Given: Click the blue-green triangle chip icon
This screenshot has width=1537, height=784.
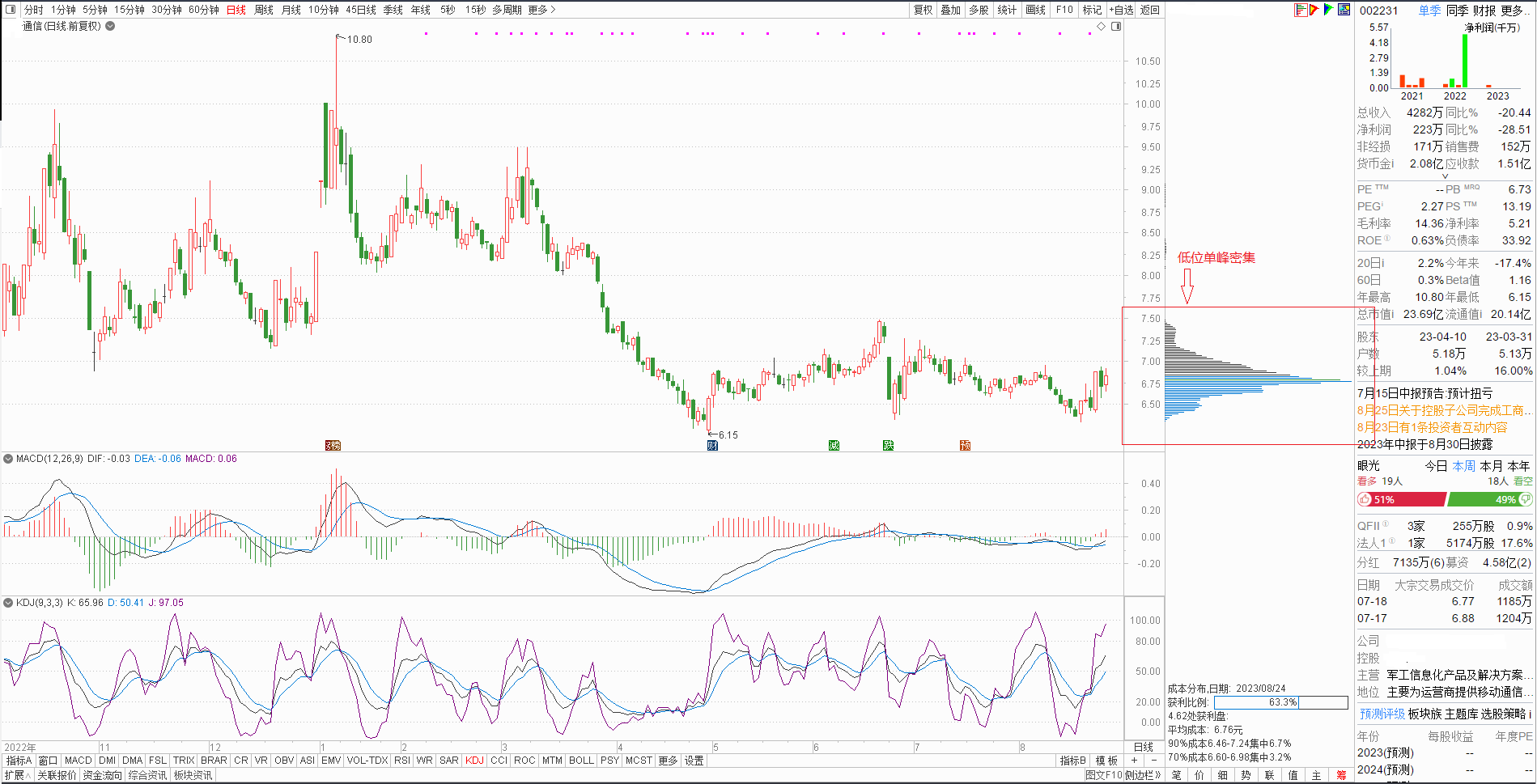Looking at the screenshot, I should tap(1328, 10).
